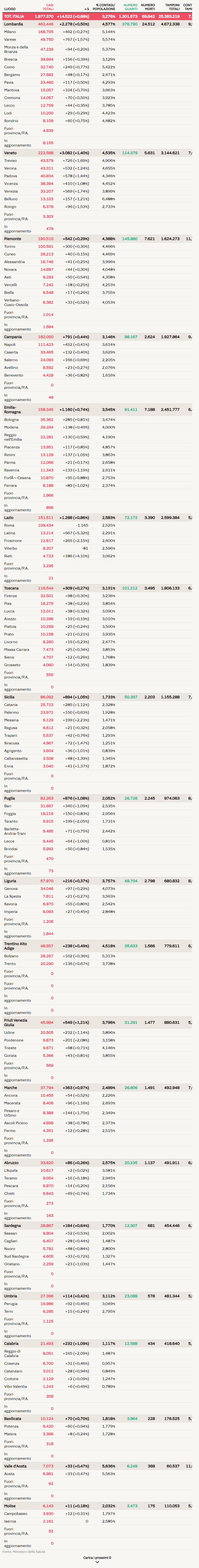Click the 'Bologna' province row
This screenshot has width=199, height=1568.
pos(97,419)
